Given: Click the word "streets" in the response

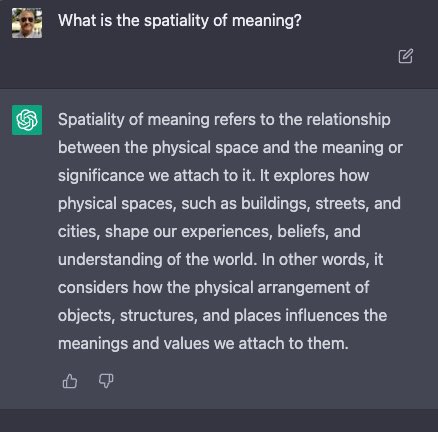Looking at the screenshot, I should 342,204.
